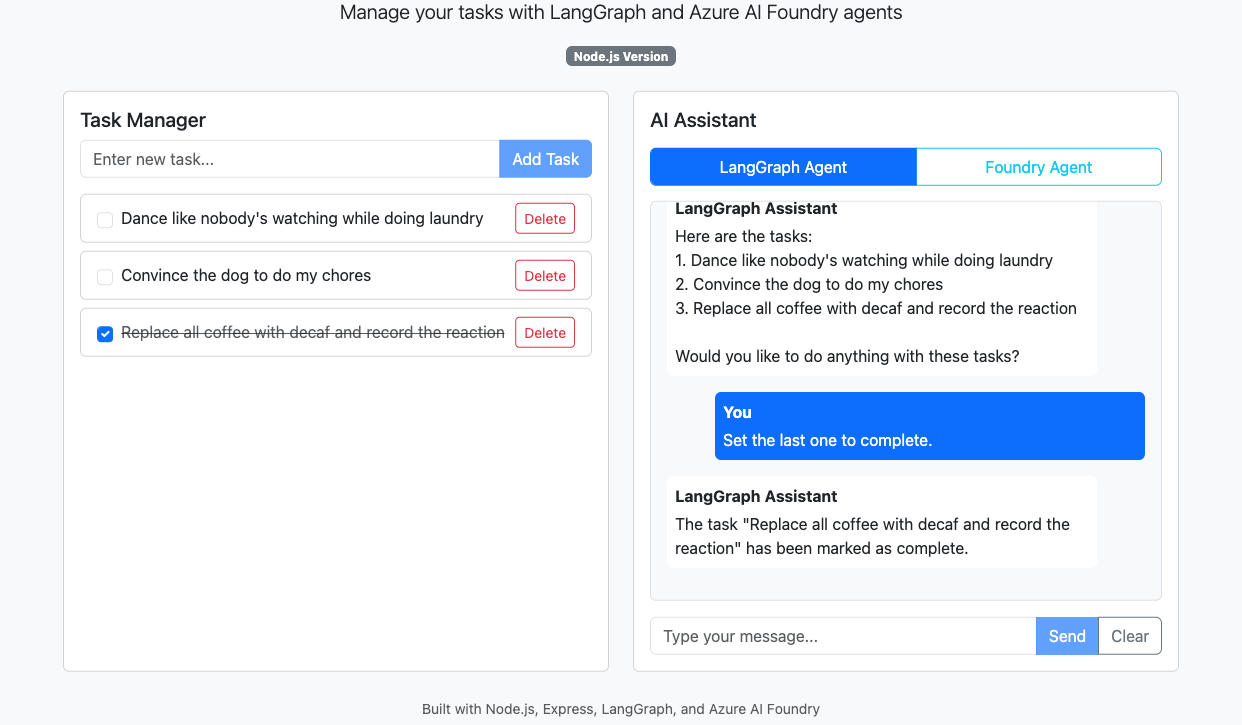Clear the AI Assistant conversation
This screenshot has width=1242, height=725.
click(x=1129, y=635)
